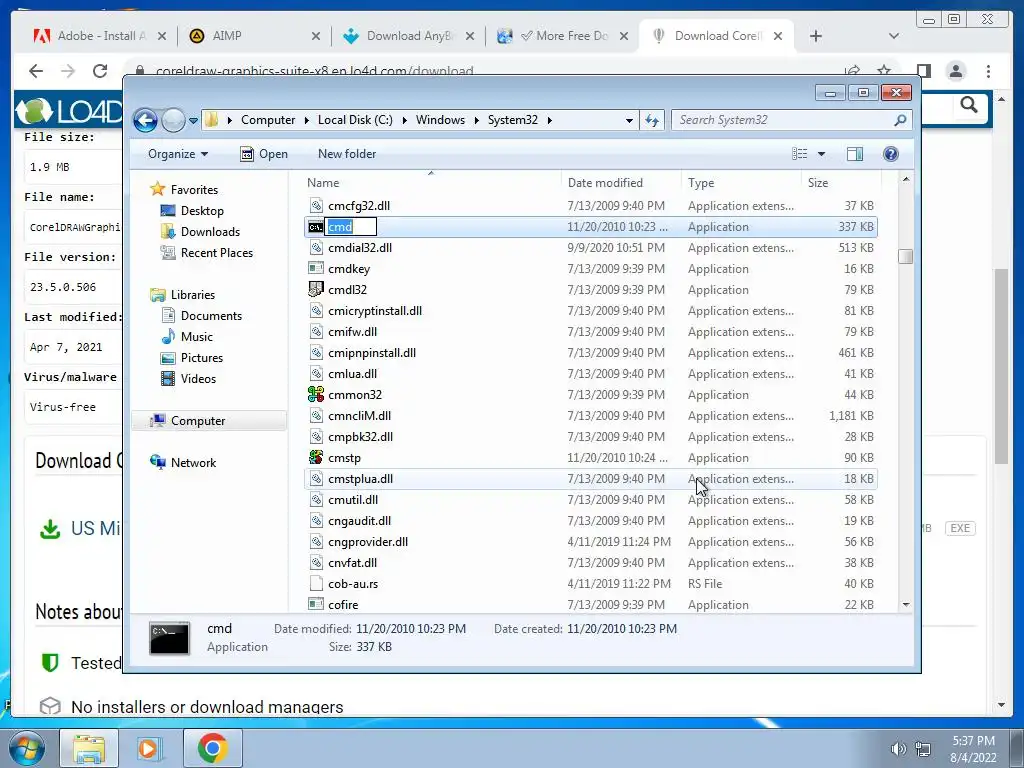Click Computer breadcrumb in address bar

click(268, 120)
